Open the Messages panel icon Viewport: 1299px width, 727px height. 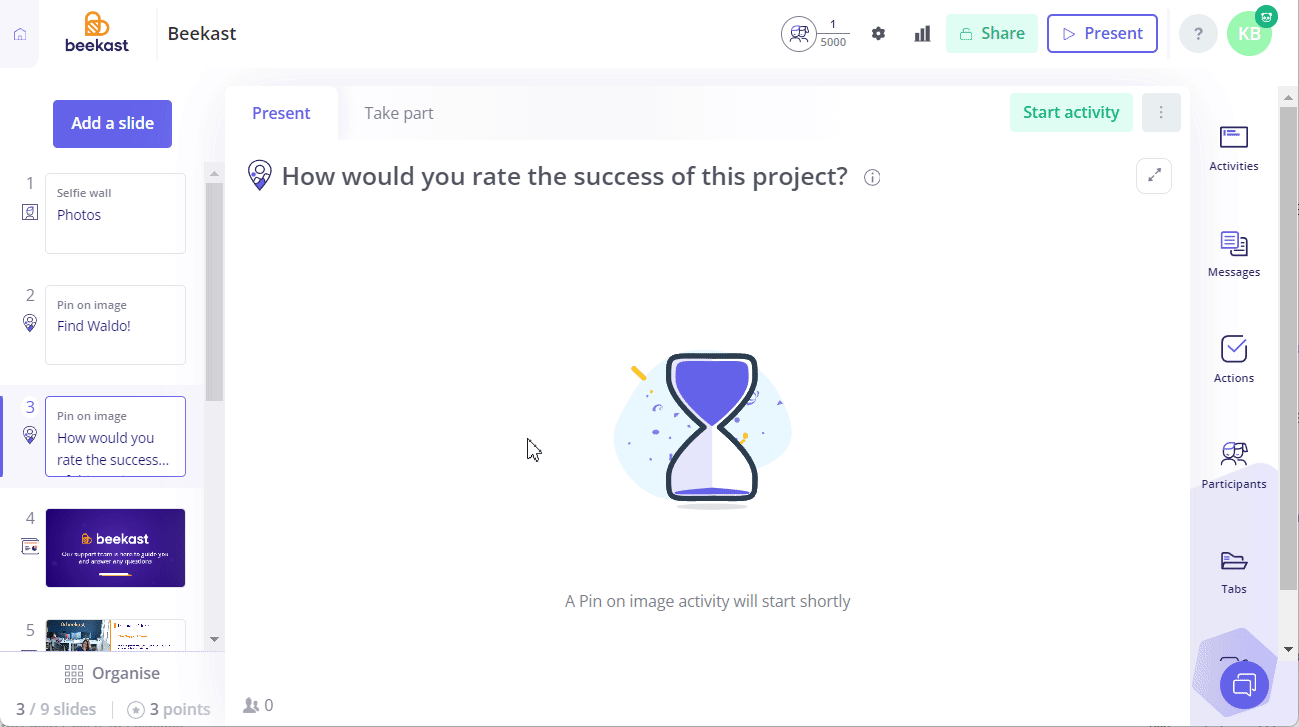(1234, 243)
